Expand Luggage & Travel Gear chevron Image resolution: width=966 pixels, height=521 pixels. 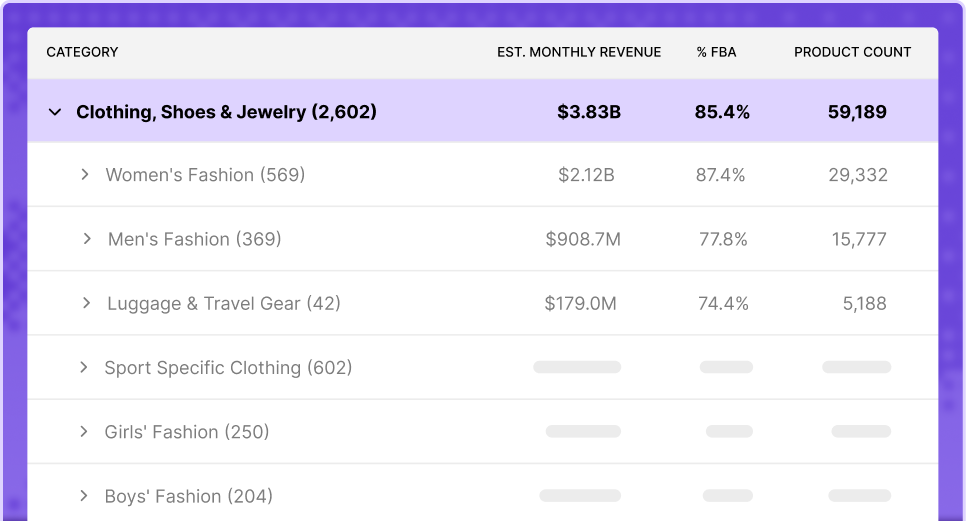86,303
